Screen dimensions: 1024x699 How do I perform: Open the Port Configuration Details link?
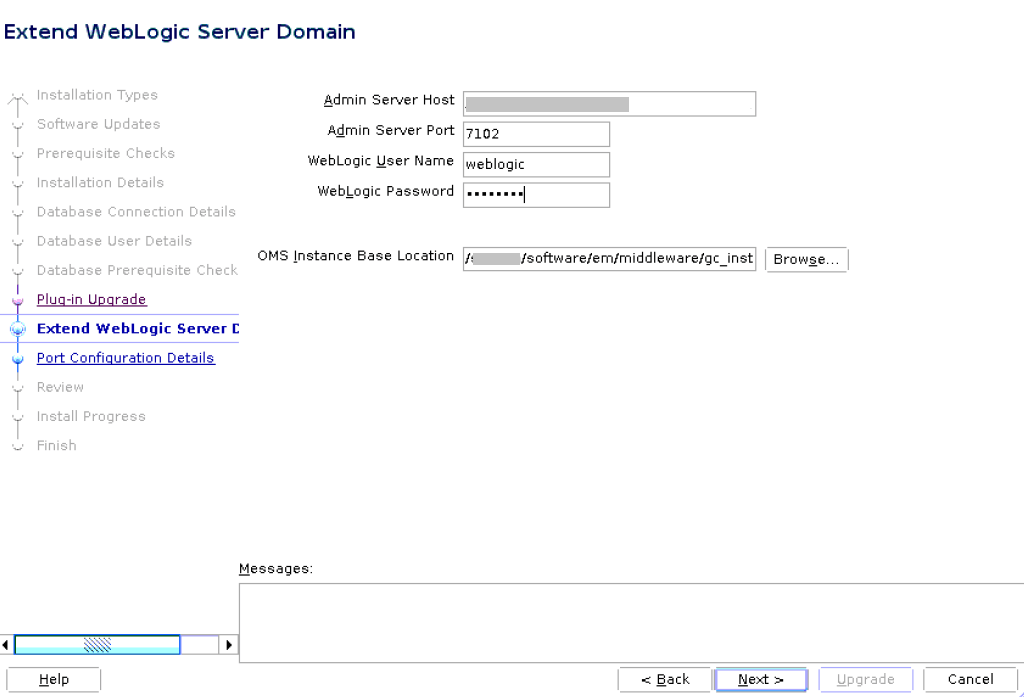[125, 357]
